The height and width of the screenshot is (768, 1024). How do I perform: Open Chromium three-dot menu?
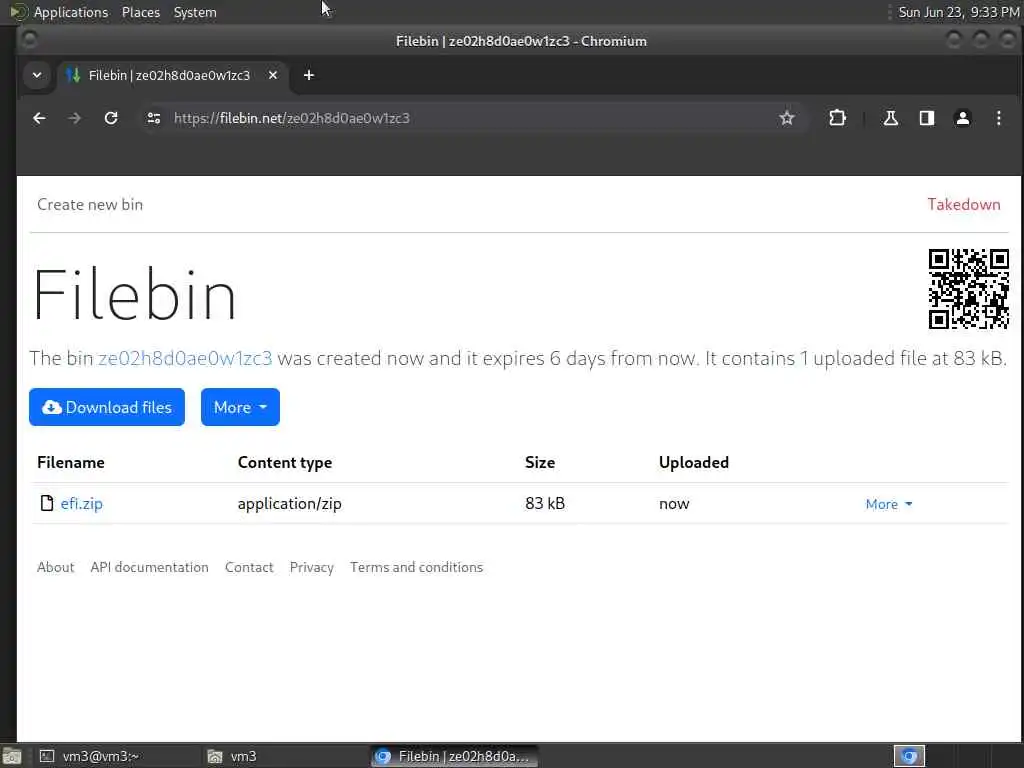click(x=998, y=118)
